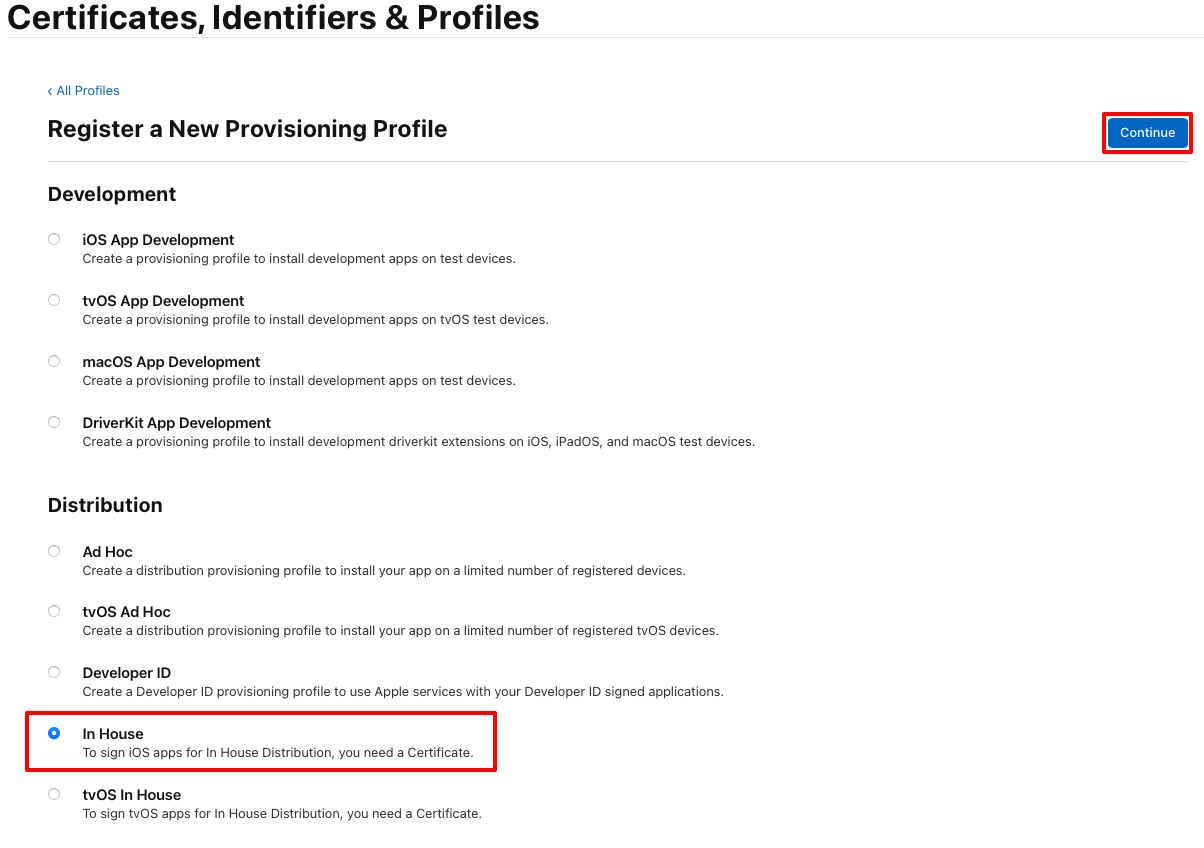Pick DriverKit App Development profile type
1204x848 pixels.
coord(54,421)
